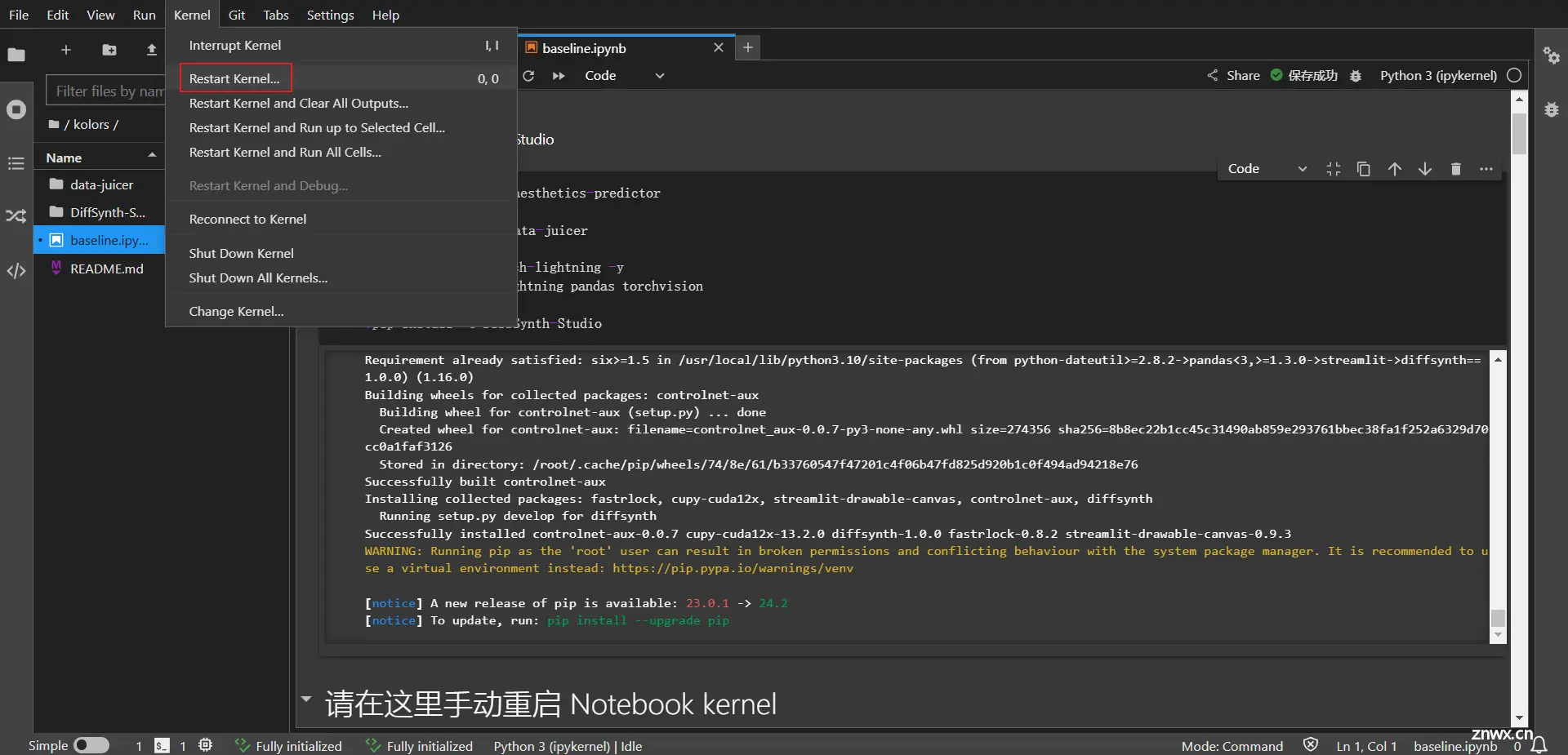
Task: Collapse the Notebook kernel heading section
Action: (306, 699)
